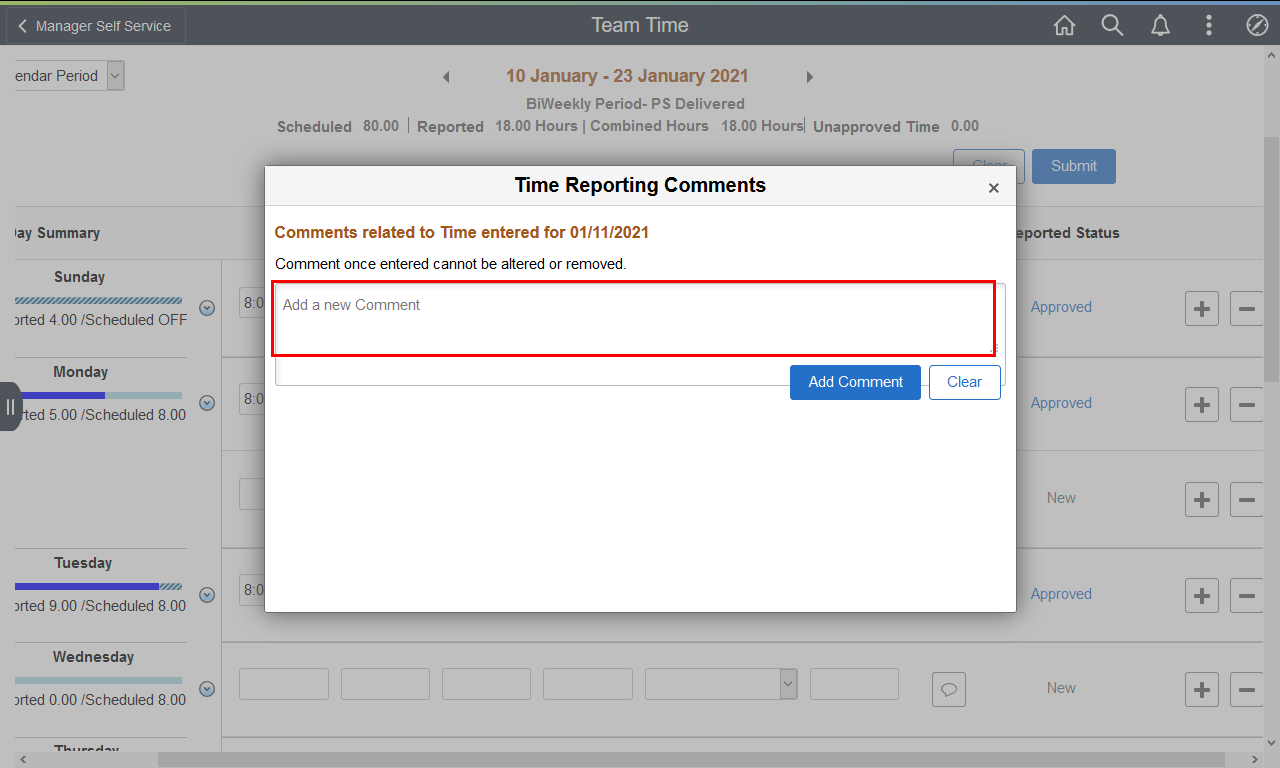
Task: Close the Time Reporting Comments dialog
Action: pyautogui.click(x=993, y=188)
